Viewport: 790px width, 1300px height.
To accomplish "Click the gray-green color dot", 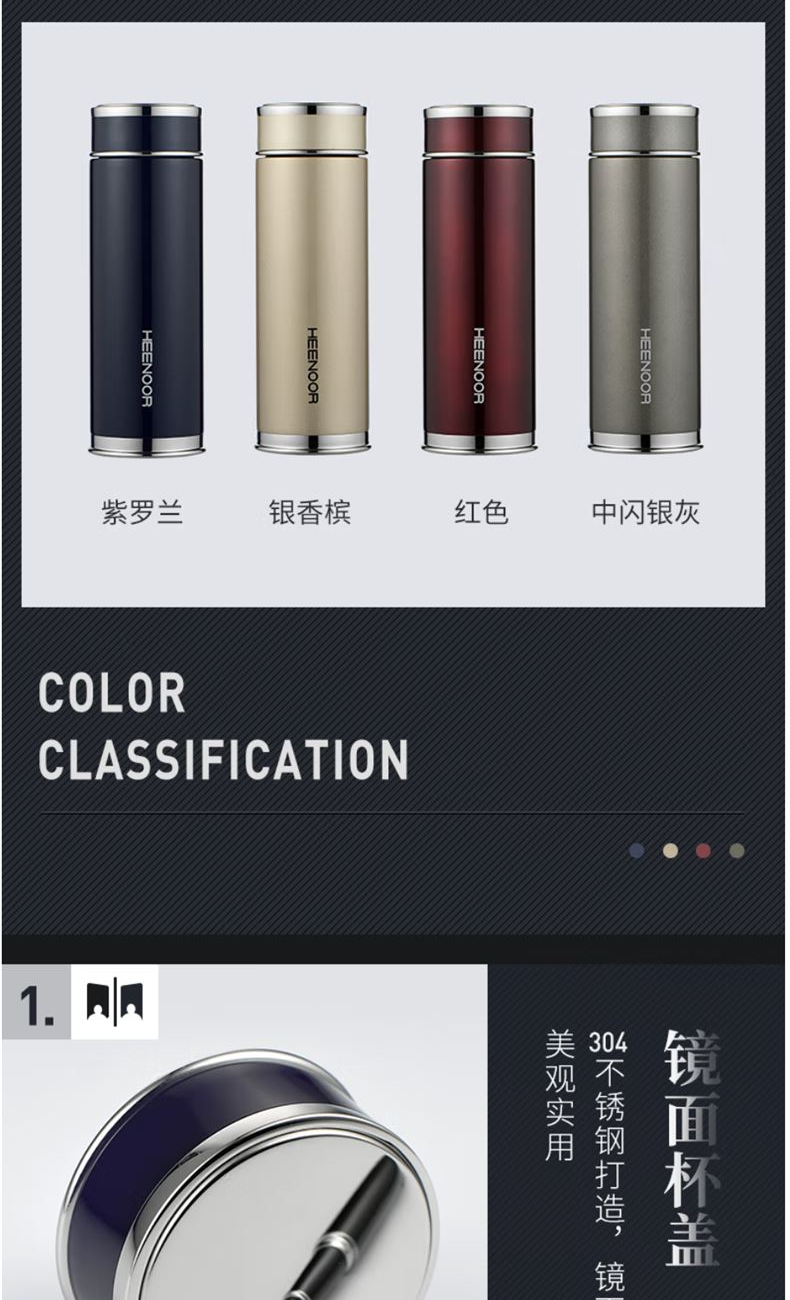I will 737,851.
